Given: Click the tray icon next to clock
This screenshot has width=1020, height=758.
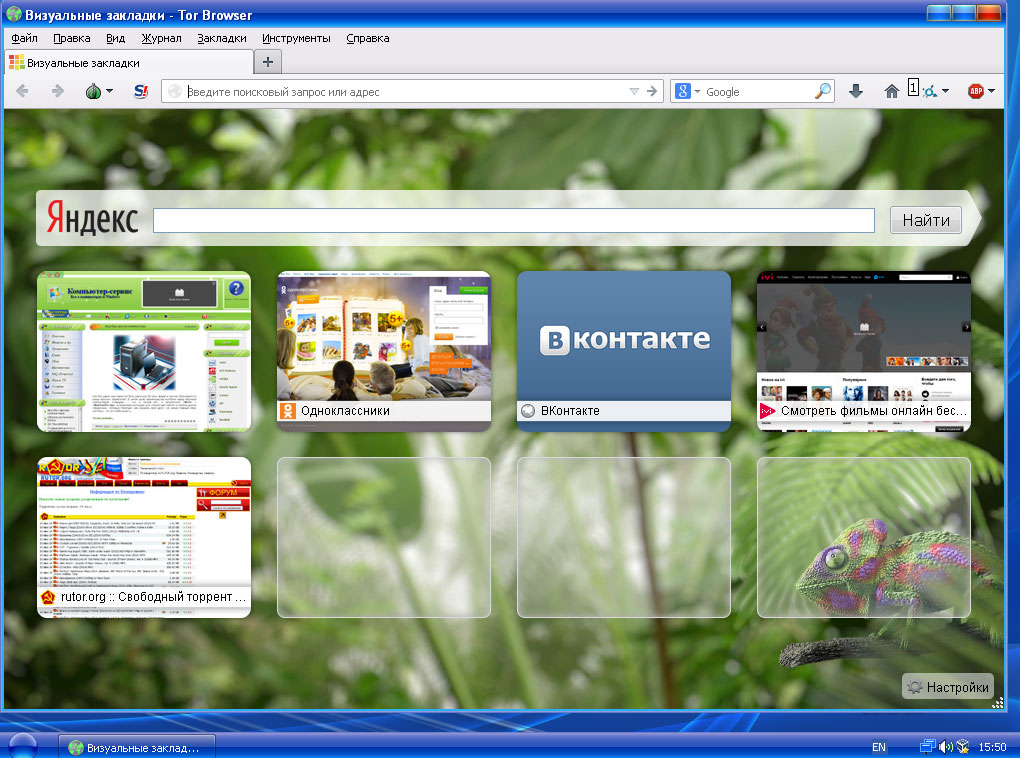Looking at the screenshot, I should pyautogui.click(x=963, y=747).
